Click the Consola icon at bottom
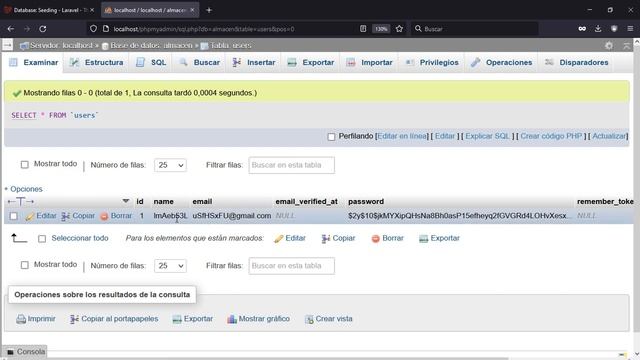Viewport: 640px width, 360px height. (11, 352)
